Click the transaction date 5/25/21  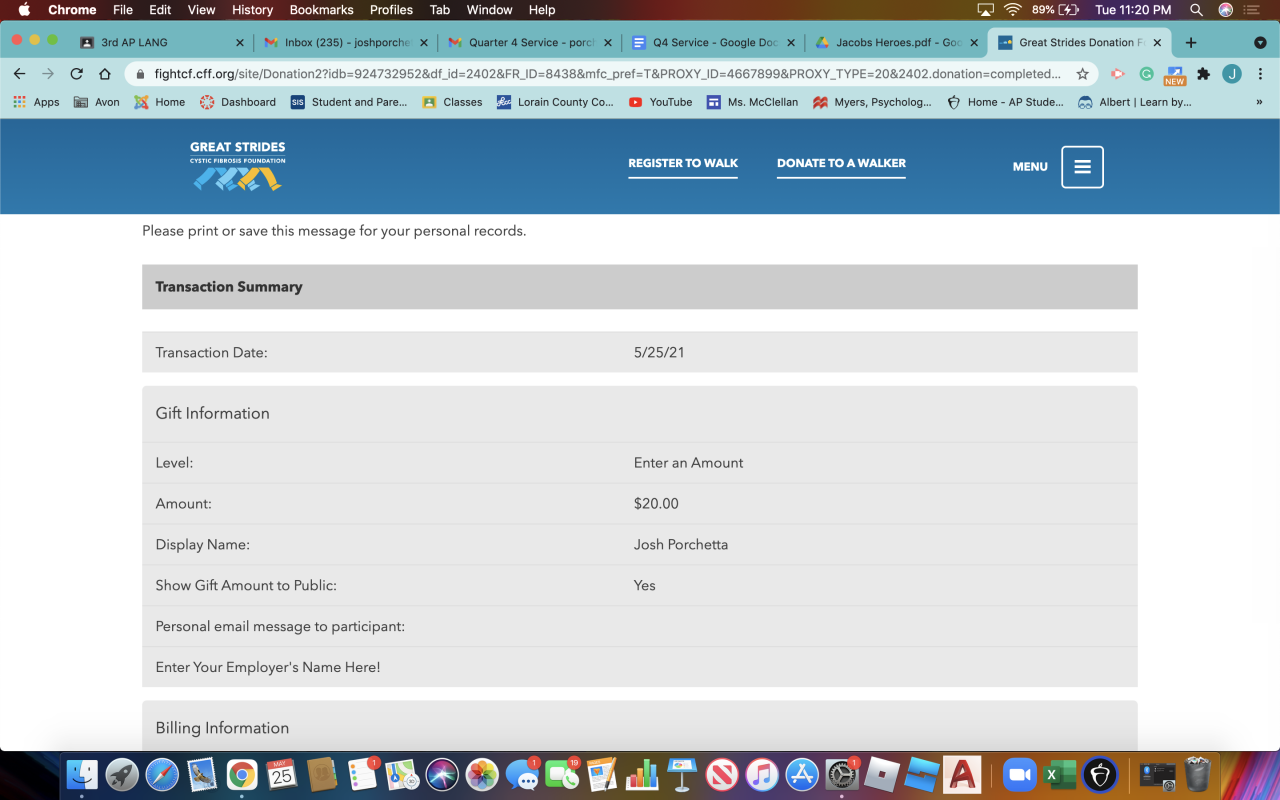pos(659,352)
